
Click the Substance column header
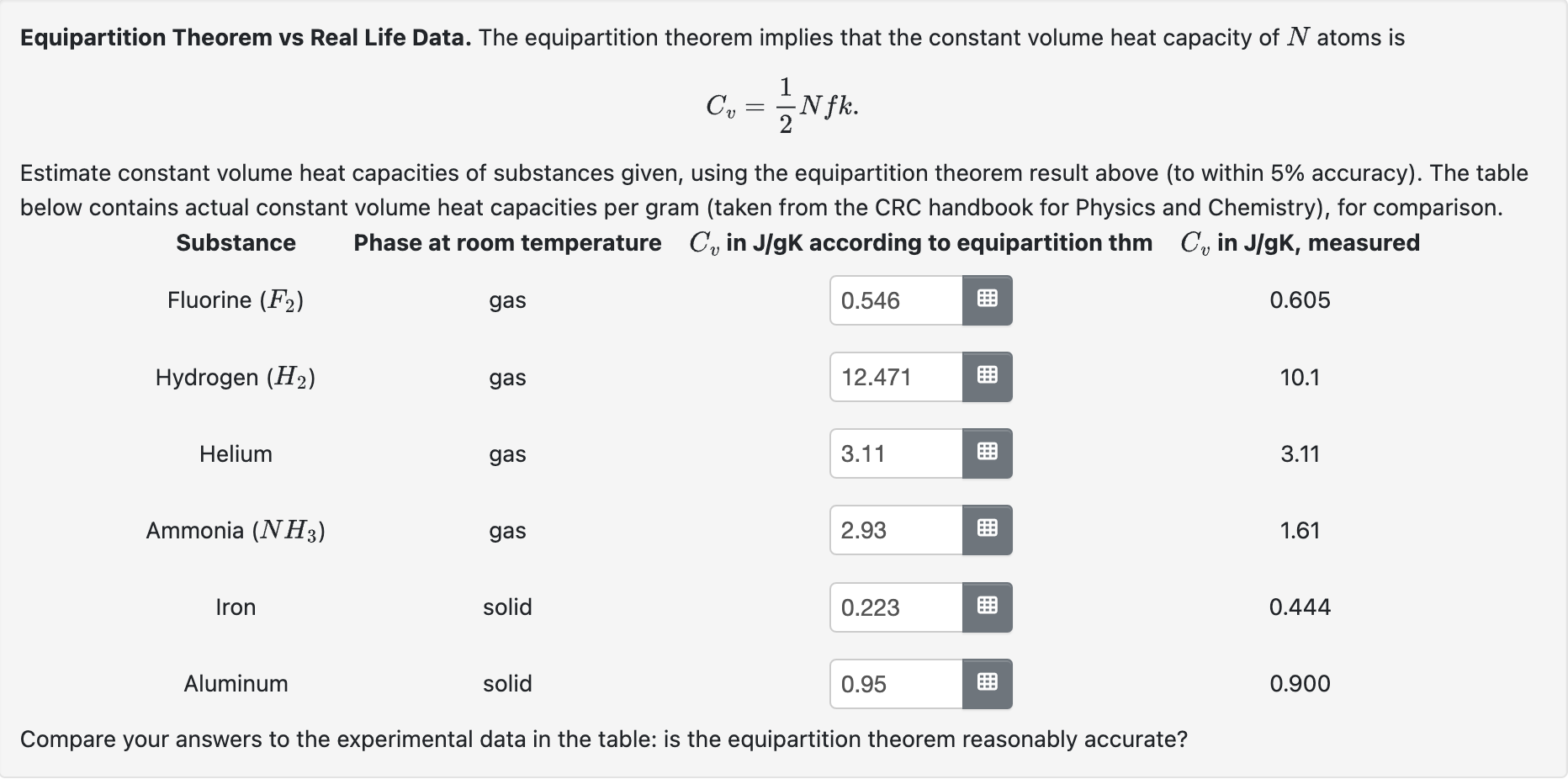(236, 243)
